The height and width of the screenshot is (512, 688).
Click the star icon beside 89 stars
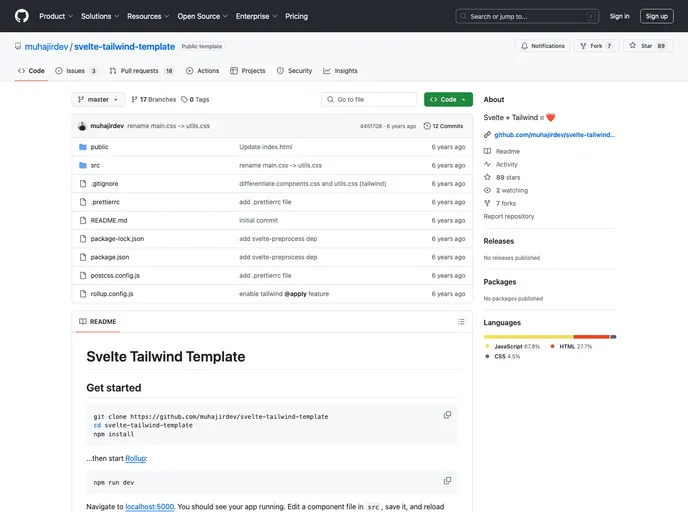(x=487, y=177)
